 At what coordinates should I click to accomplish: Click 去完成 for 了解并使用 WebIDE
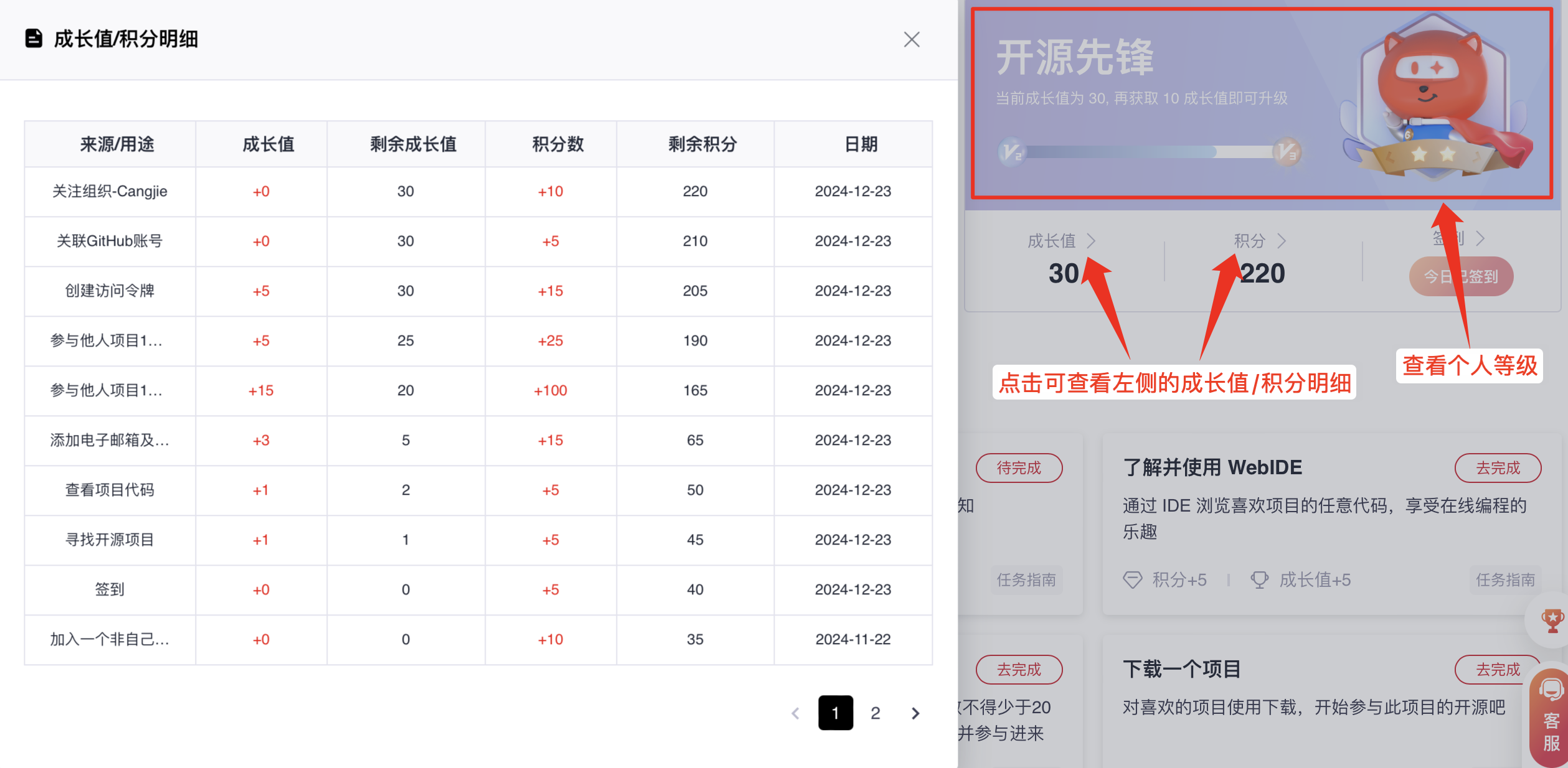point(1497,468)
